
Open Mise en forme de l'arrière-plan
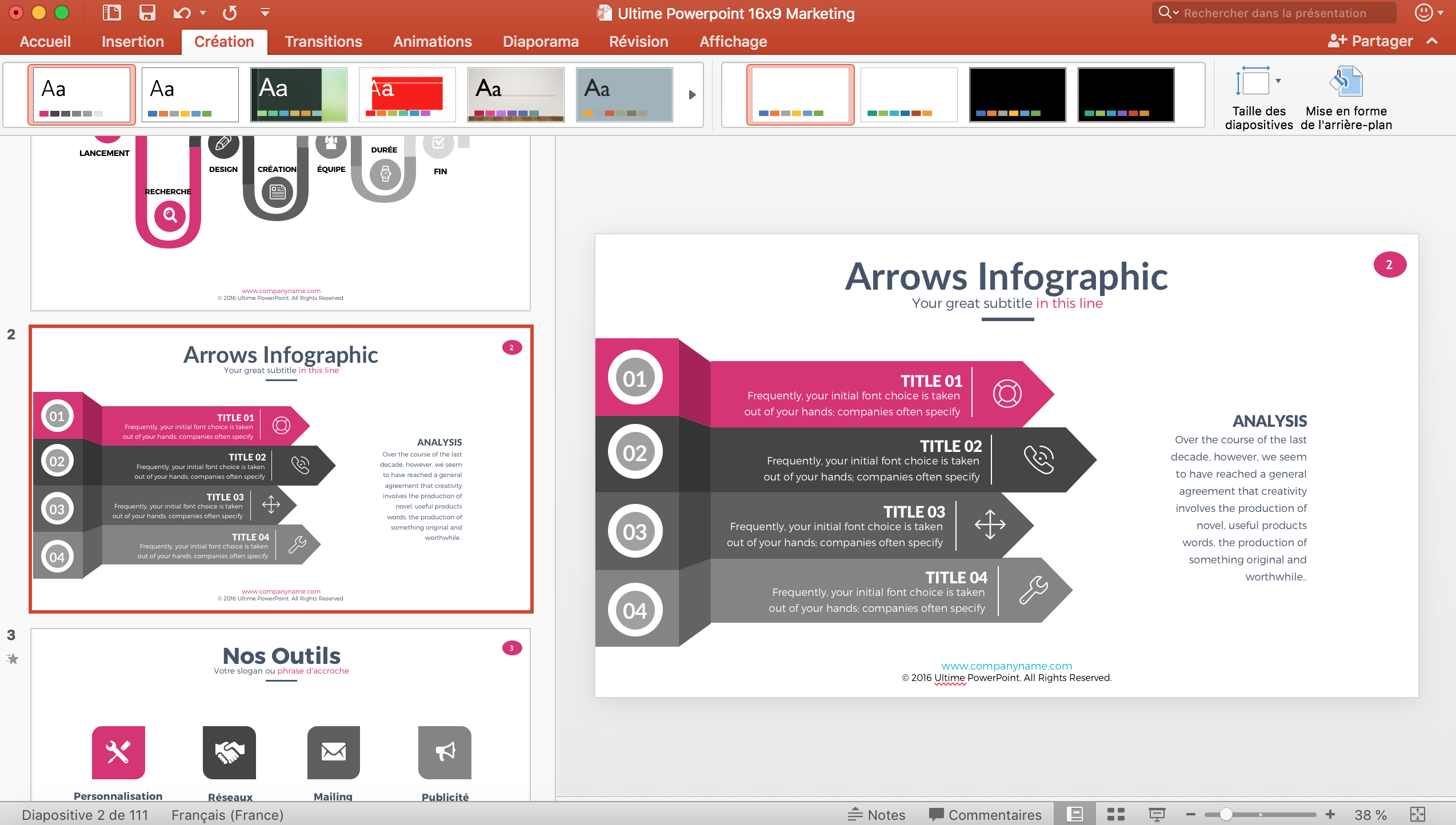[x=1346, y=98]
